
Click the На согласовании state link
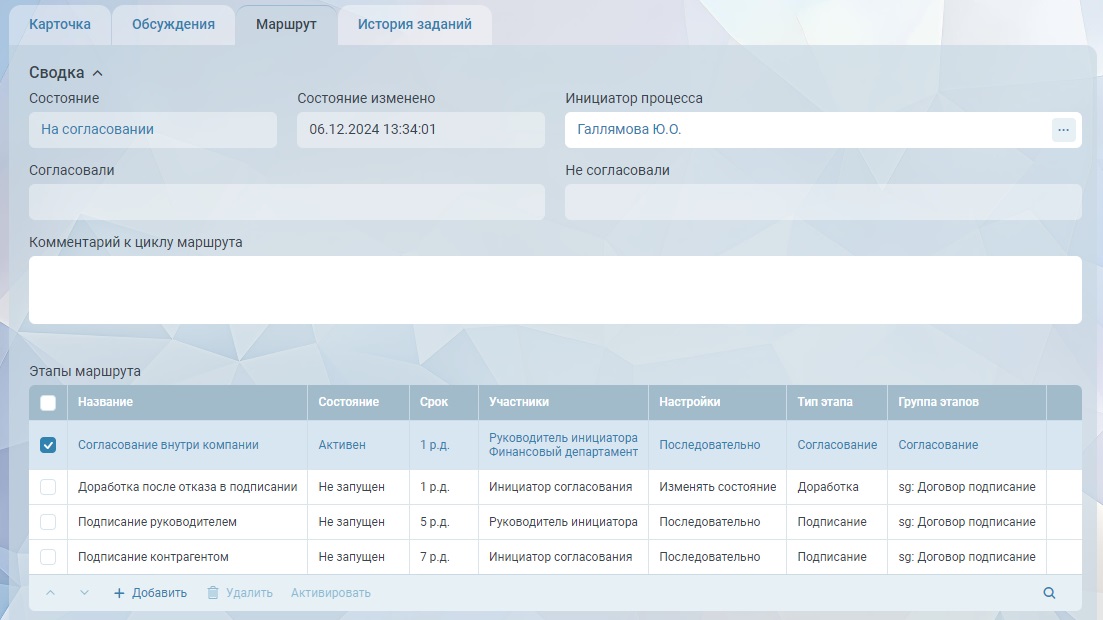coord(97,130)
